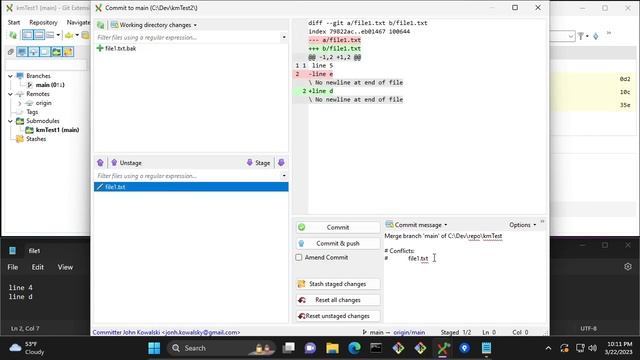Select the staged file1.txt entry
This screenshot has height=360, width=640.
coord(191,187)
